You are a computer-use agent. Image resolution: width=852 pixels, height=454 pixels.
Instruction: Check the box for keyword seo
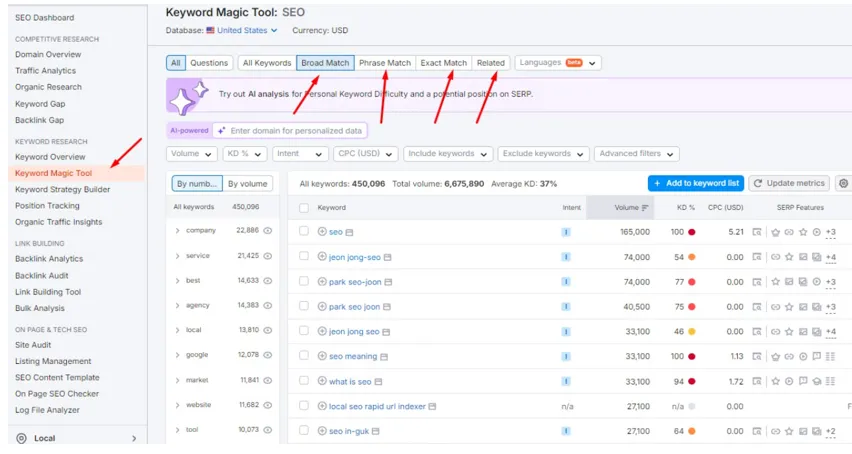click(304, 231)
